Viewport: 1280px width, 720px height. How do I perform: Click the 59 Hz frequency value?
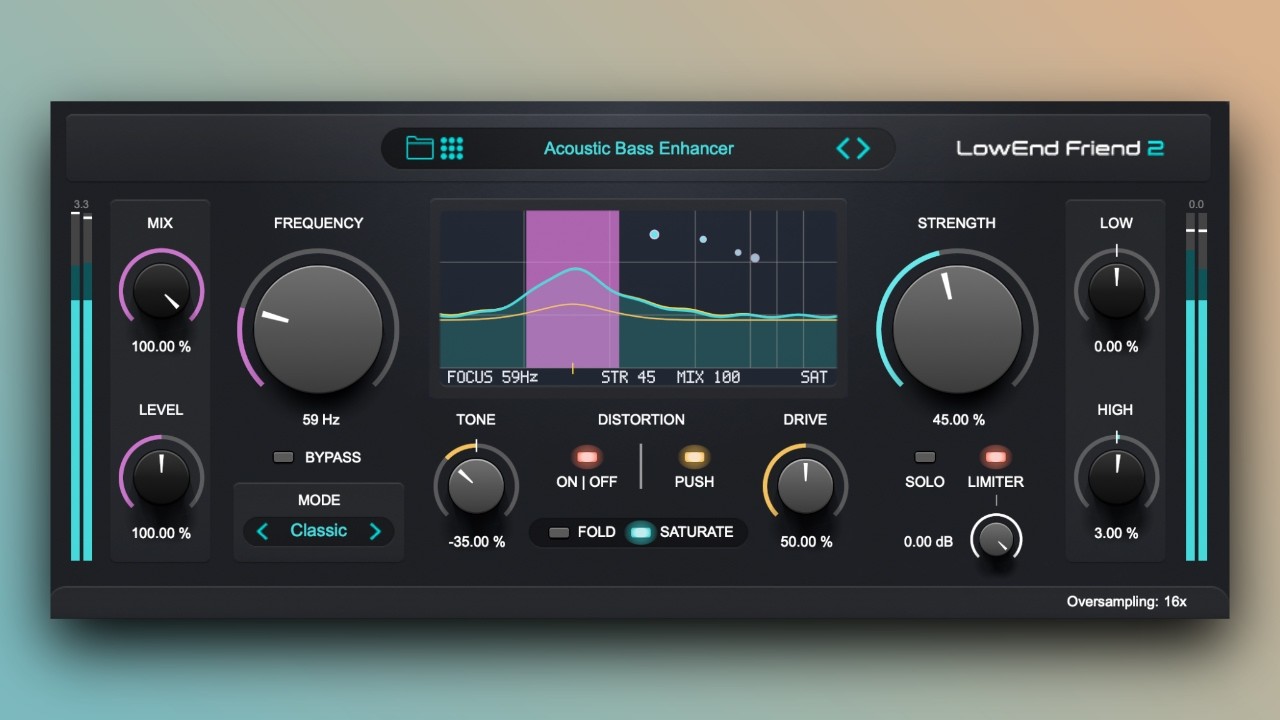tap(321, 420)
